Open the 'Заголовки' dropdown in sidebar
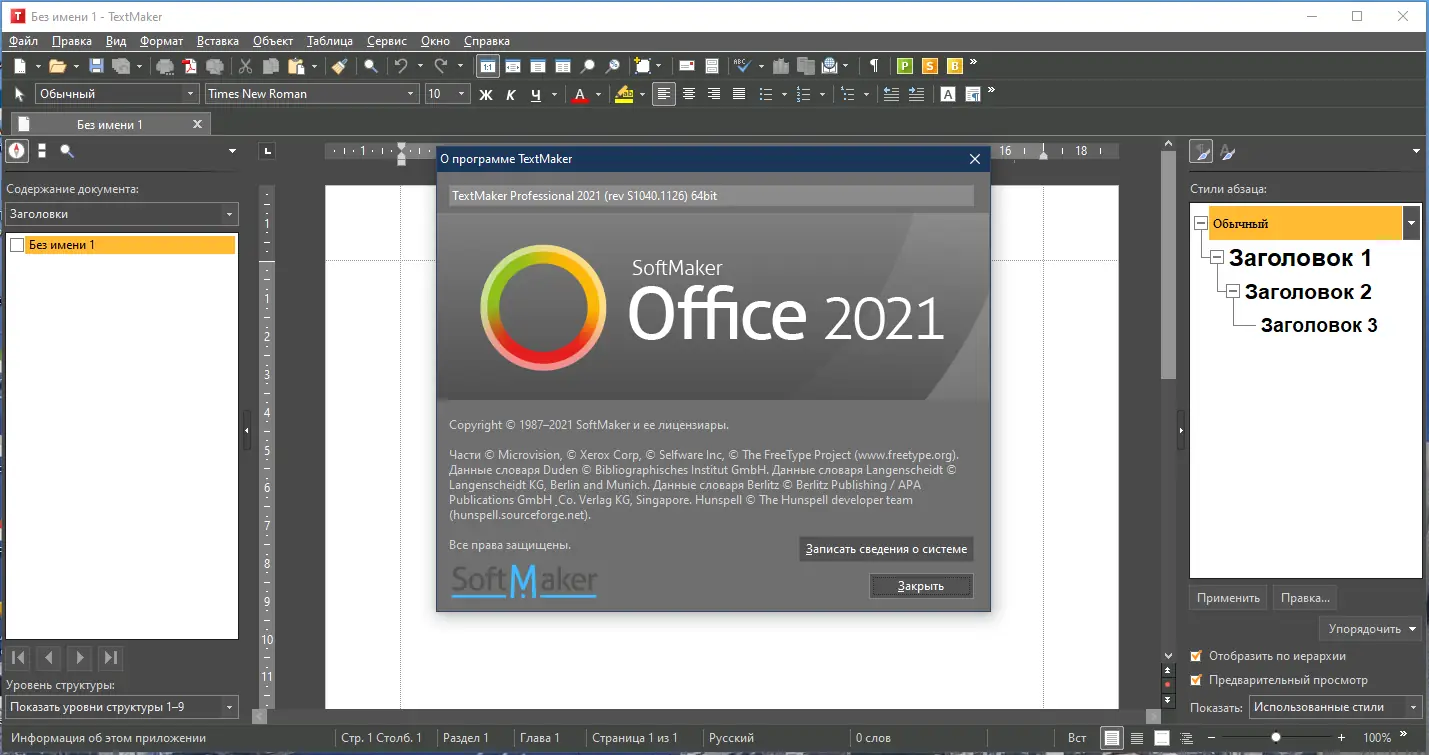The image size is (1429, 755). (x=122, y=214)
